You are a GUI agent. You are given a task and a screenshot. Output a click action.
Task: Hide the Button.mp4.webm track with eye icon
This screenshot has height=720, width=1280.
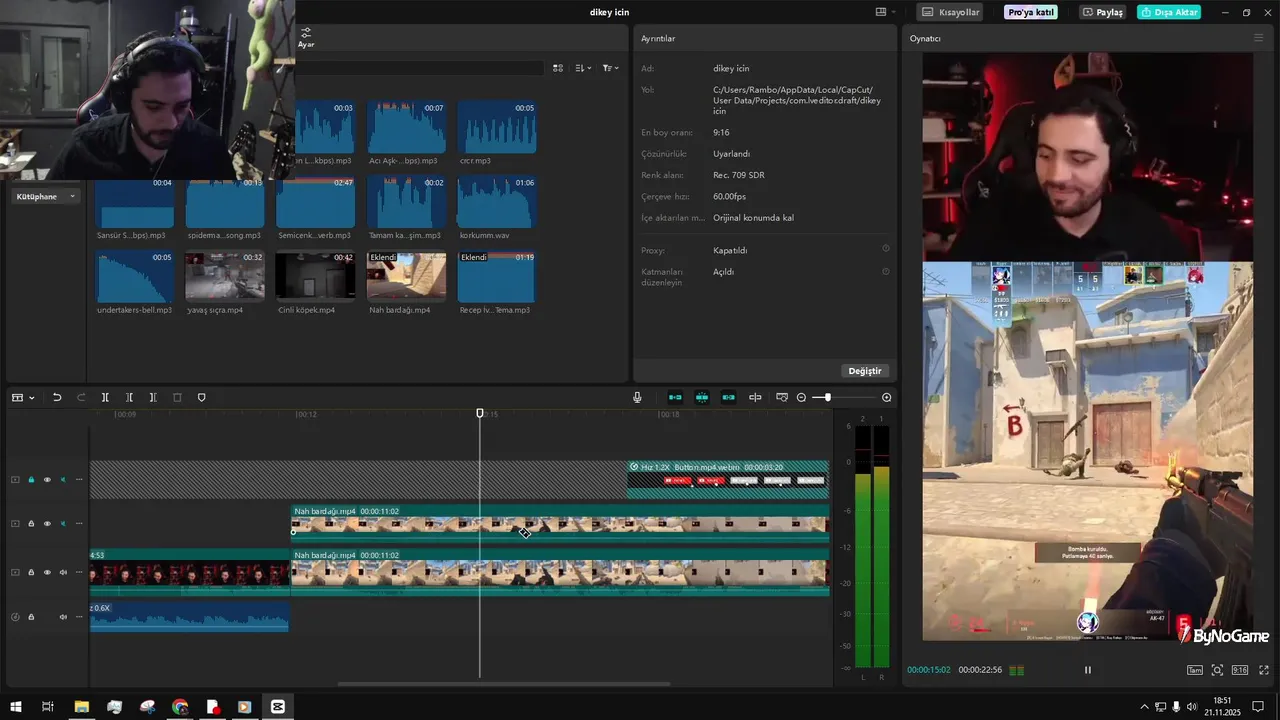point(47,480)
